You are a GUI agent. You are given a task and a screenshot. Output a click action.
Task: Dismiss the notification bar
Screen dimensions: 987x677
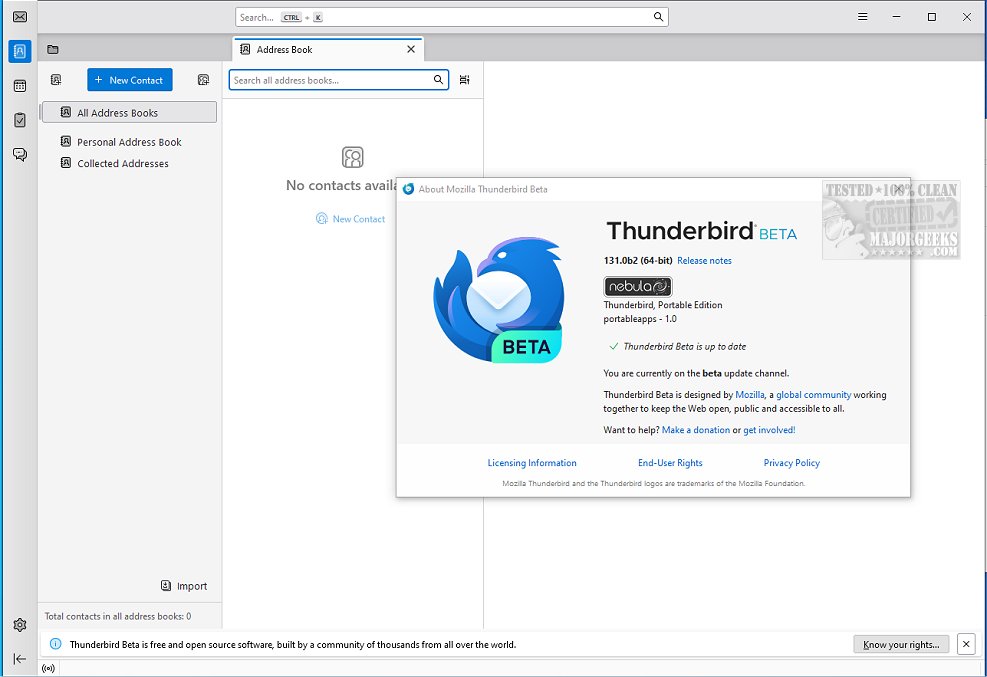point(966,644)
